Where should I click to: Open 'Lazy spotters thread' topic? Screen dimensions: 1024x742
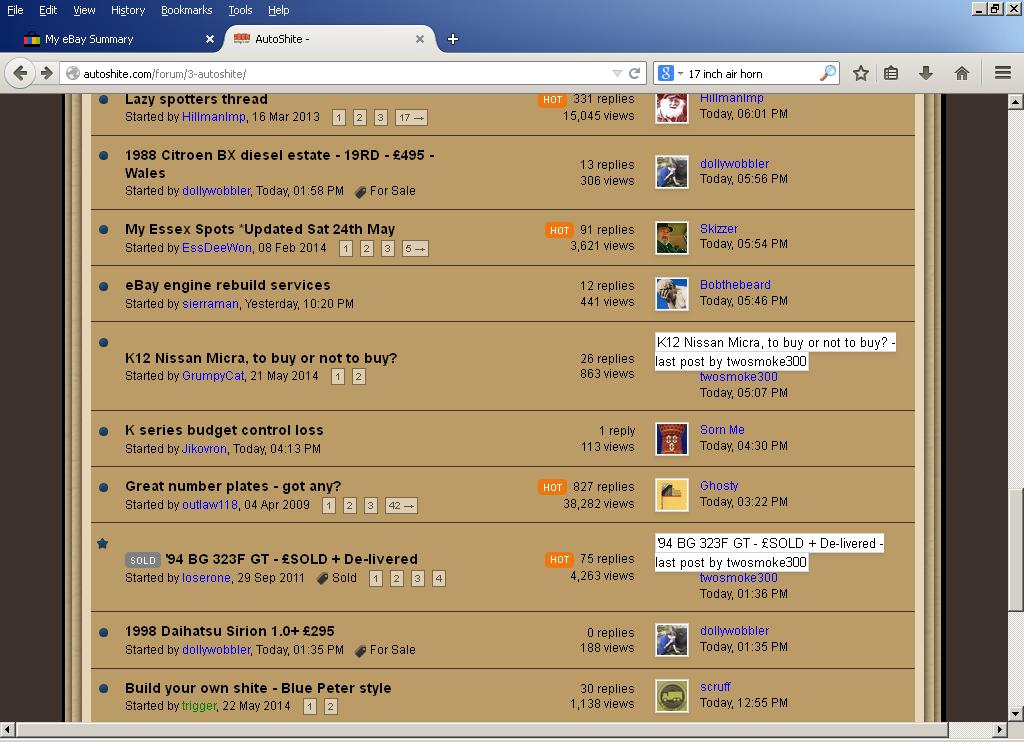pyautogui.click(x=197, y=99)
